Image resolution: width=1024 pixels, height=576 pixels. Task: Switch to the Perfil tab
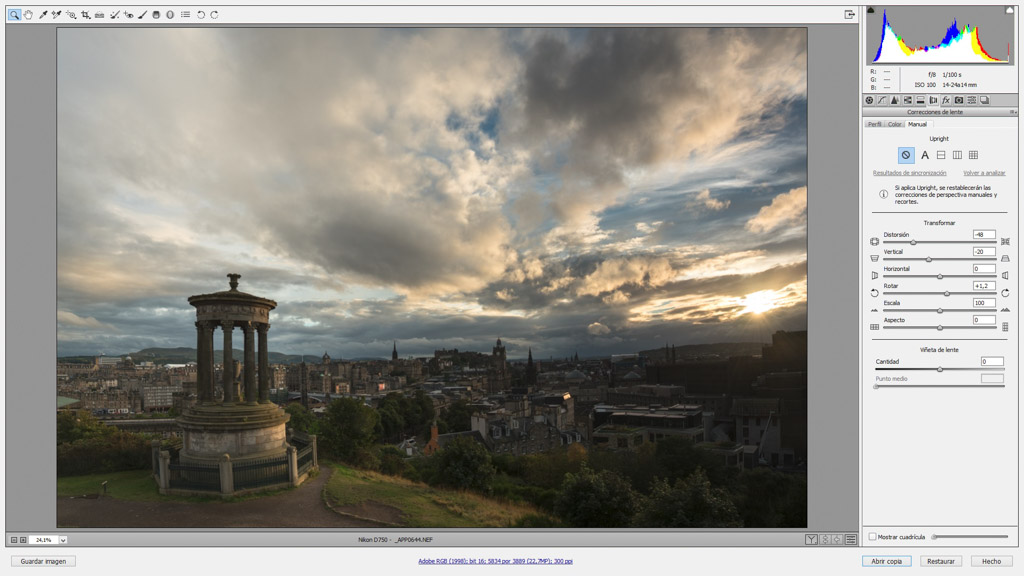(875, 124)
